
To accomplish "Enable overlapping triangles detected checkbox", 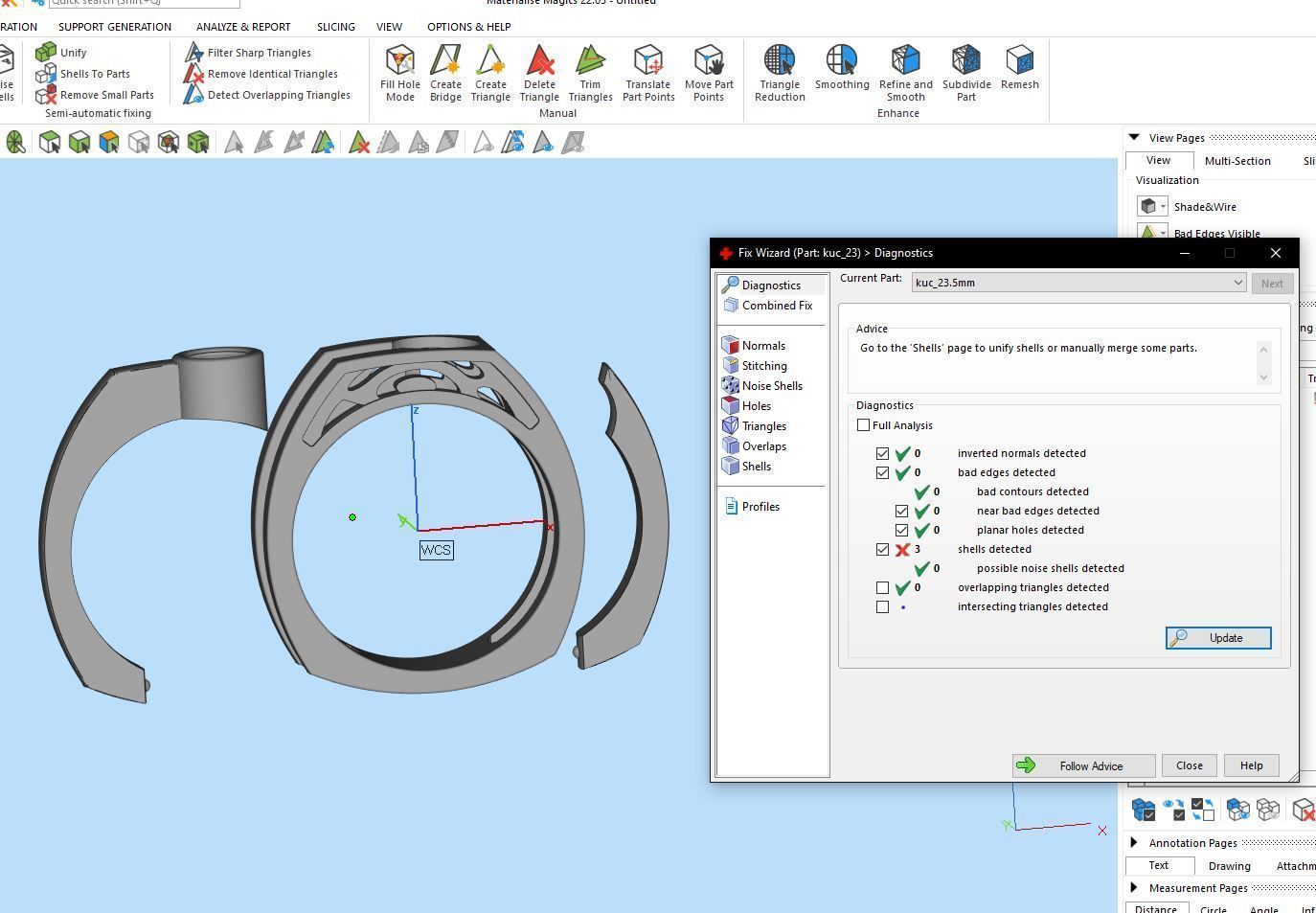I will pyautogui.click(x=882, y=587).
